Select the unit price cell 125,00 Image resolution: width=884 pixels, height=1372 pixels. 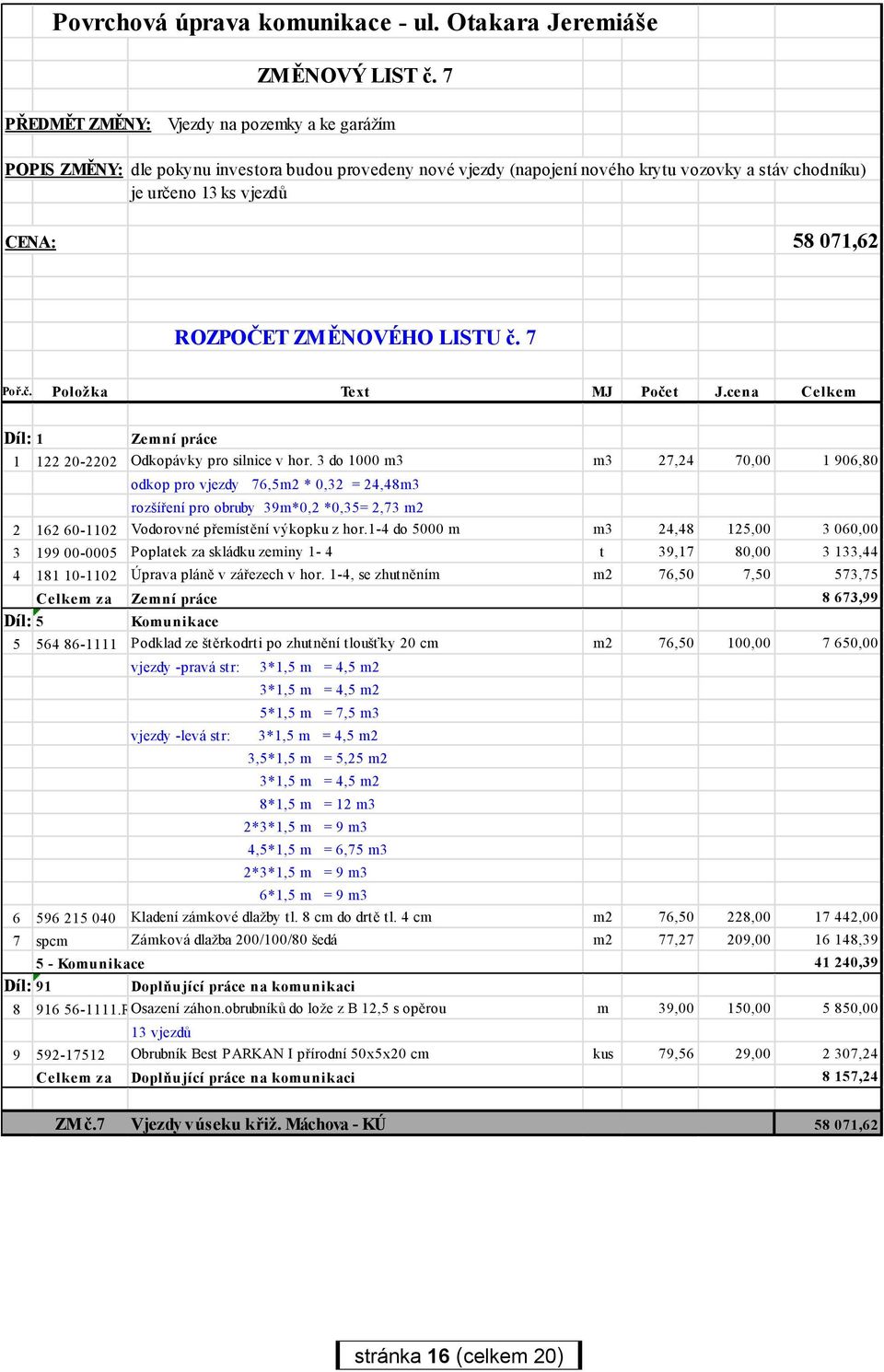click(749, 529)
